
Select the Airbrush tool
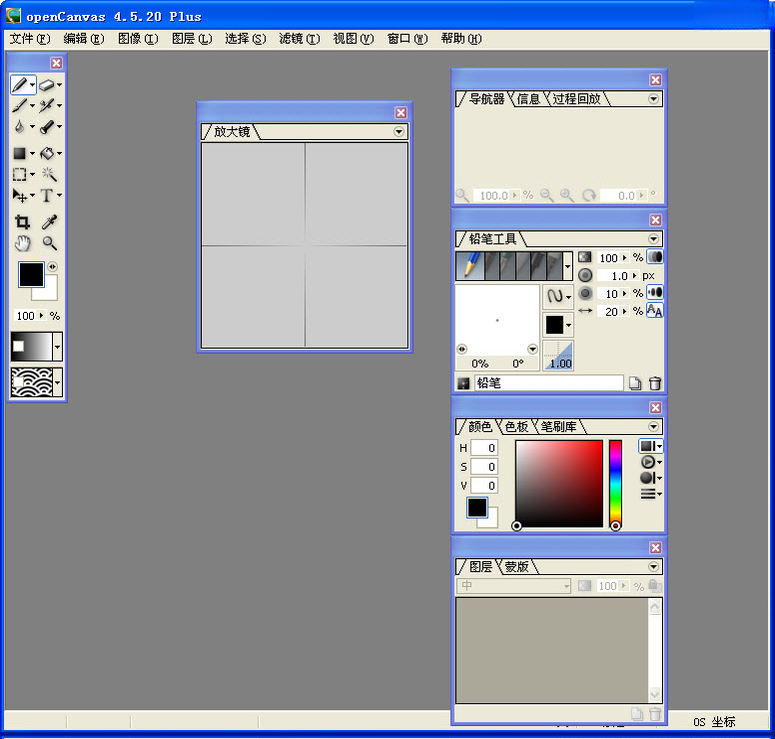[46, 105]
